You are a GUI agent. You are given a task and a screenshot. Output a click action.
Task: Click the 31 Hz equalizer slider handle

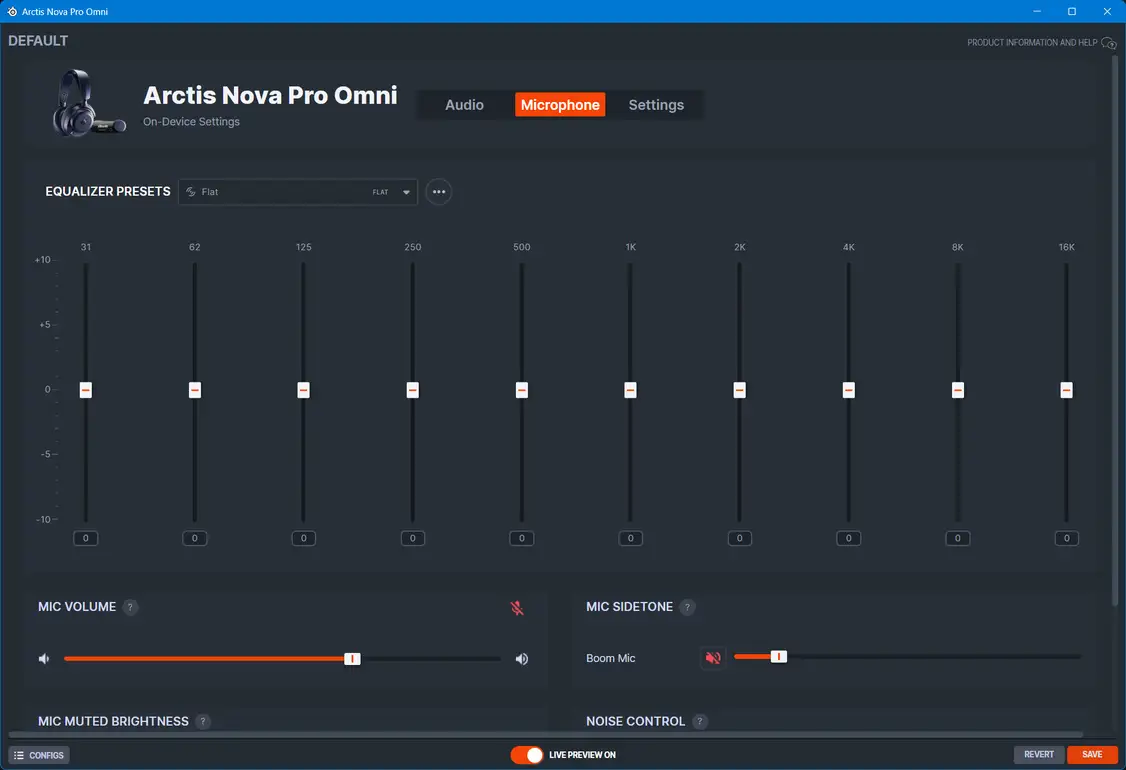(x=85, y=390)
